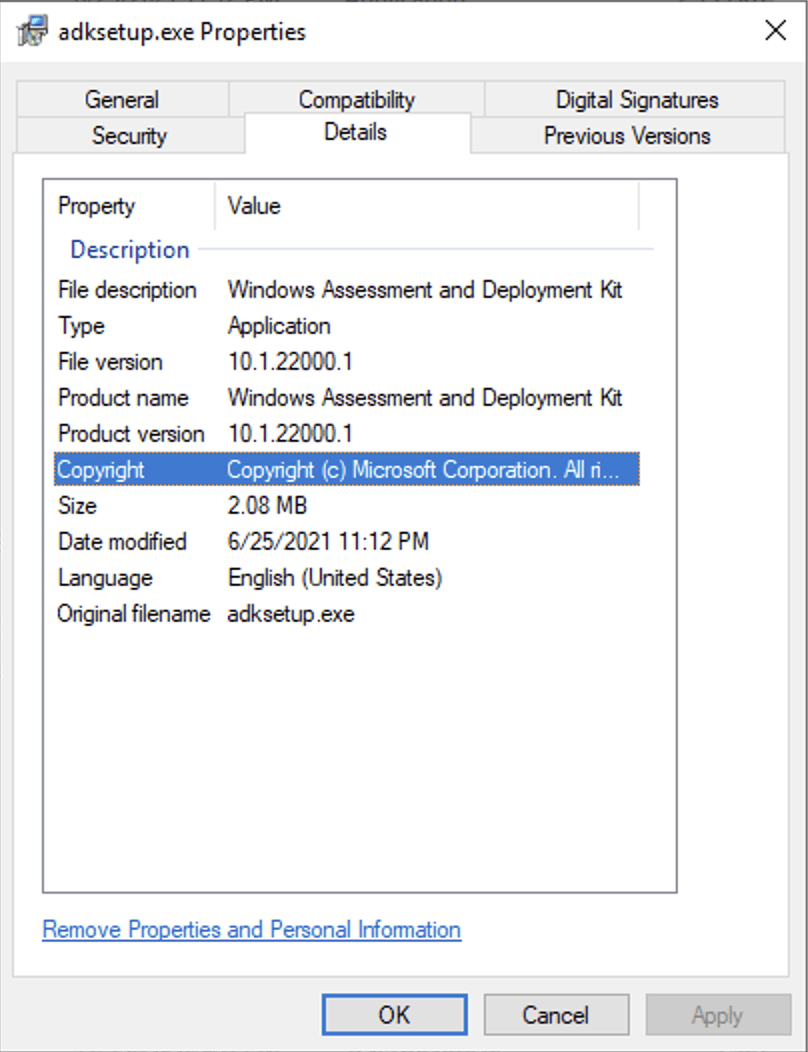Open the Compatibility tab
The height and width of the screenshot is (1052, 808).
[356, 99]
